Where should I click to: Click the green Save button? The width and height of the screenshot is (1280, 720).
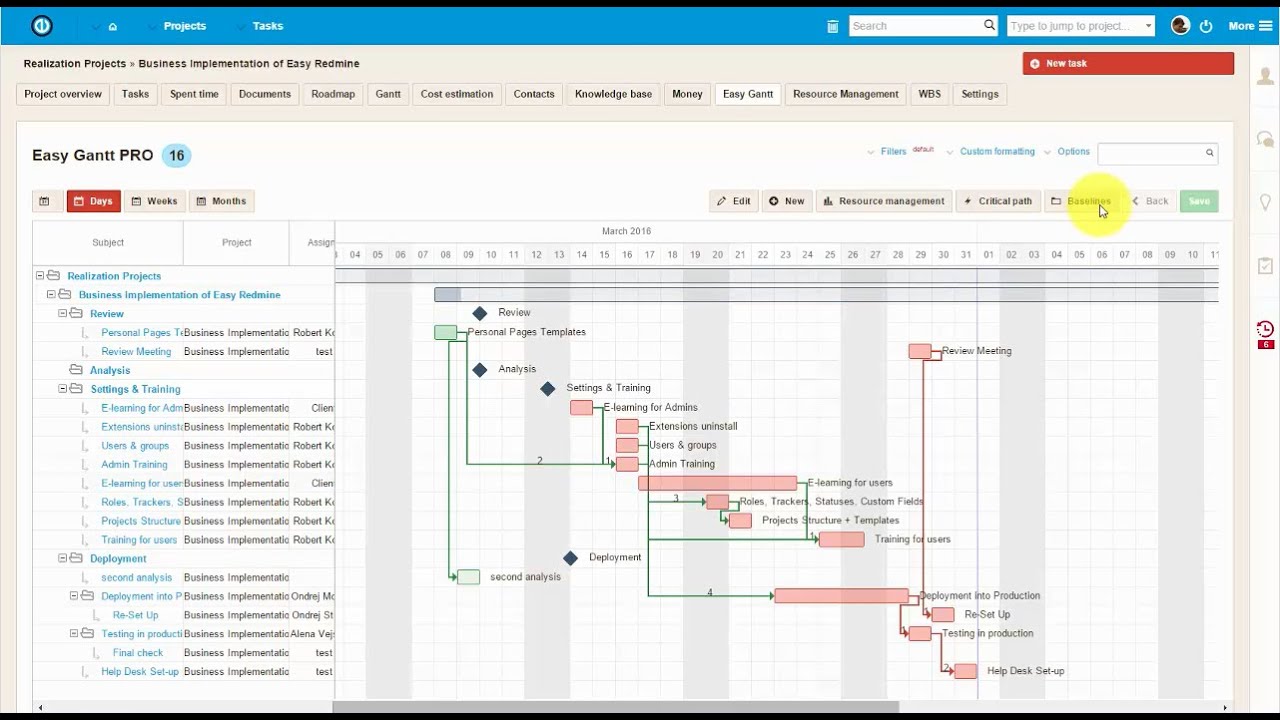click(1199, 201)
